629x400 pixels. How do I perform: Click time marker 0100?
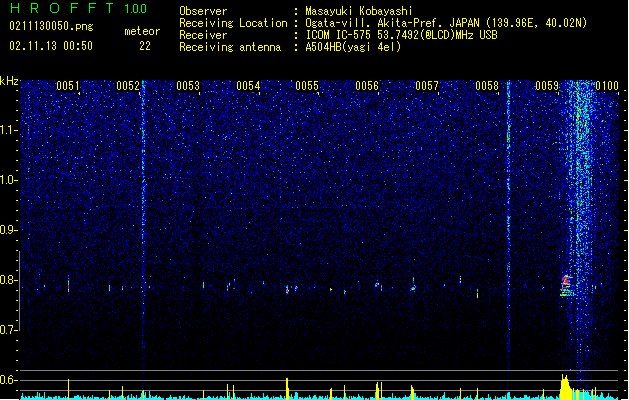607,86
